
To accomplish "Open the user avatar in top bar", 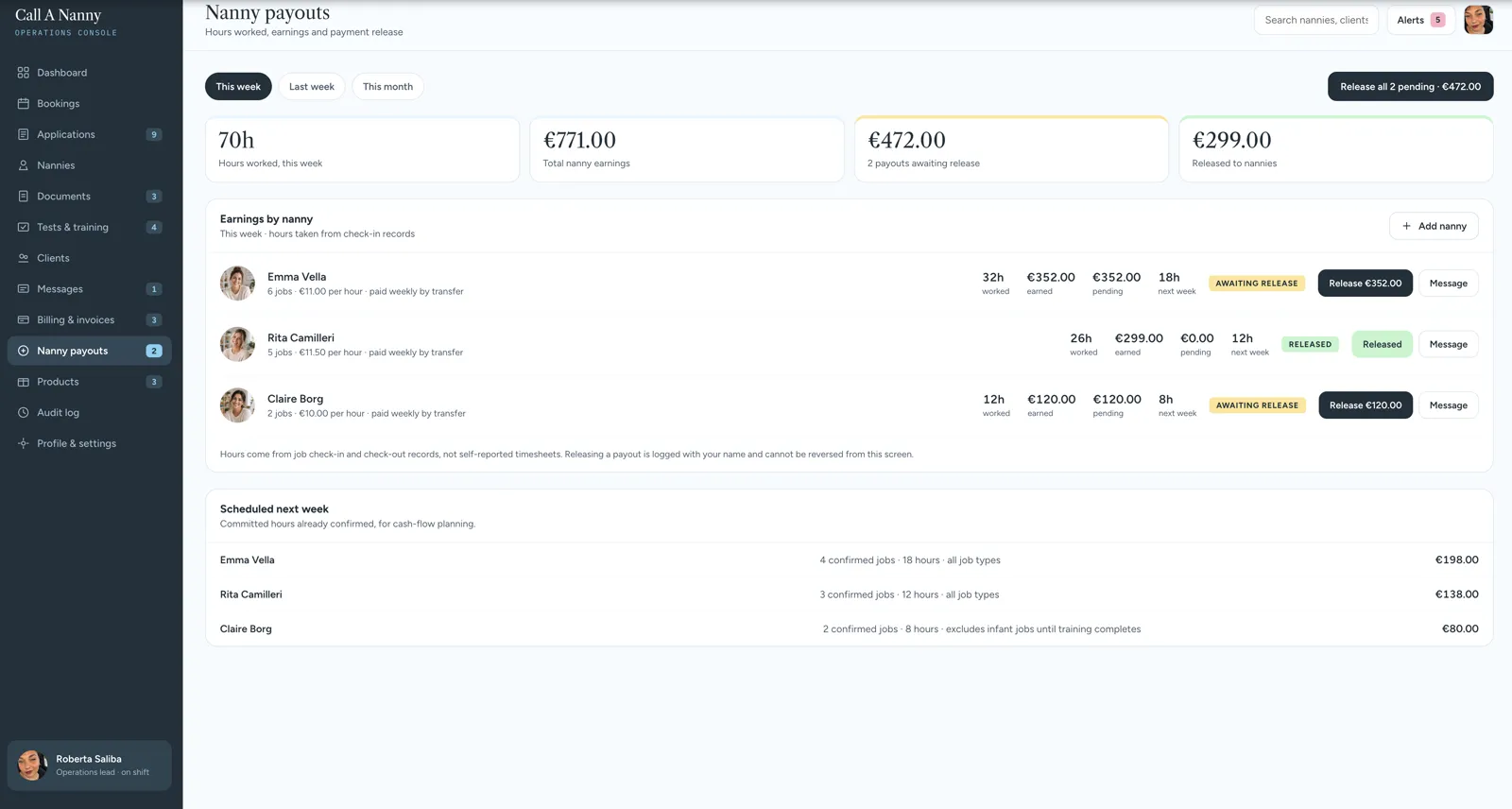I will 1478,20.
